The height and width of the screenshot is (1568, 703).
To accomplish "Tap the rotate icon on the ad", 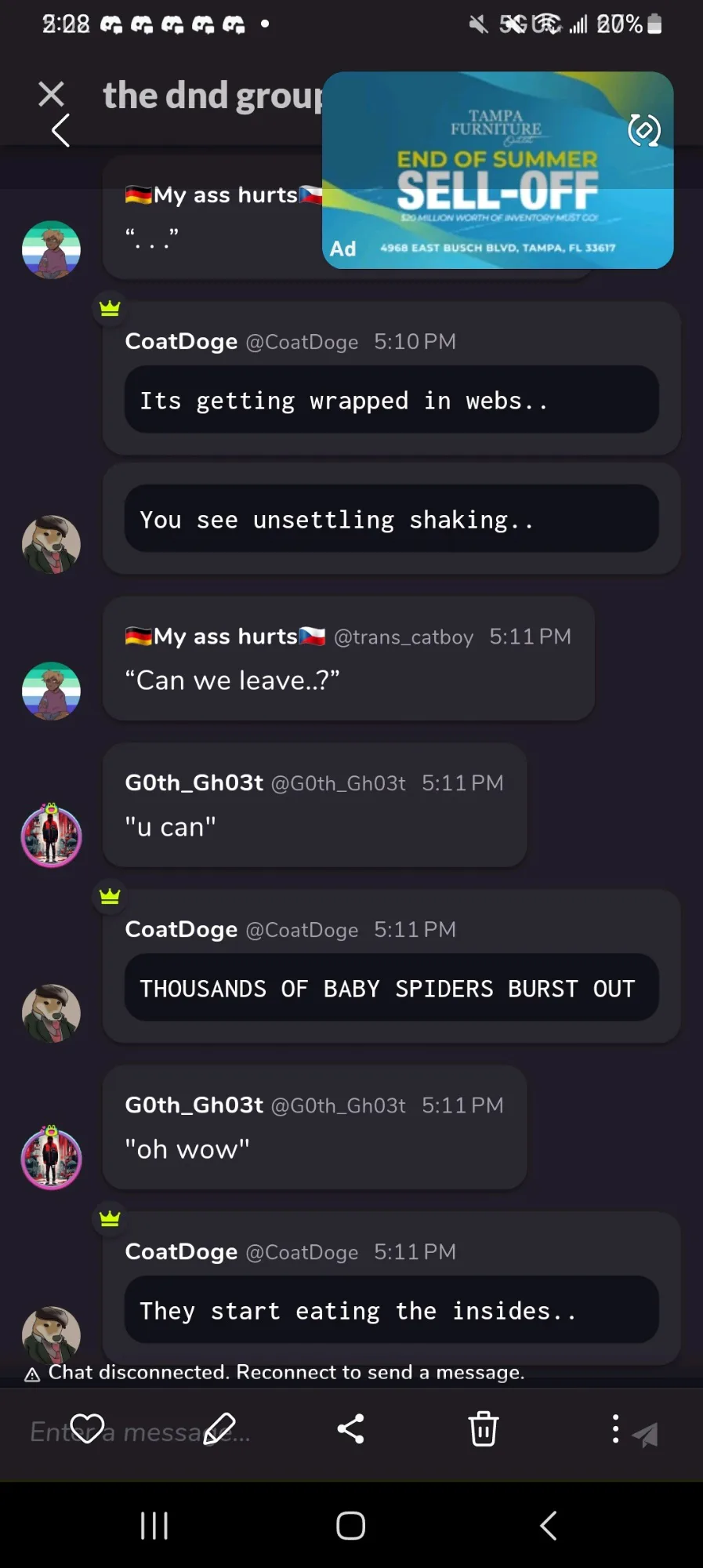I will [644, 130].
